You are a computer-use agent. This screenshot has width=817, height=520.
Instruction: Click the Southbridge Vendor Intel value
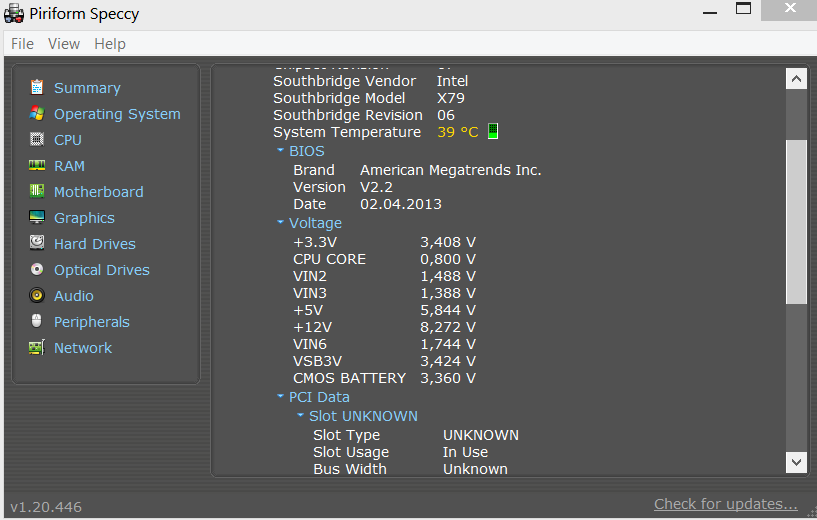tap(452, 81)
